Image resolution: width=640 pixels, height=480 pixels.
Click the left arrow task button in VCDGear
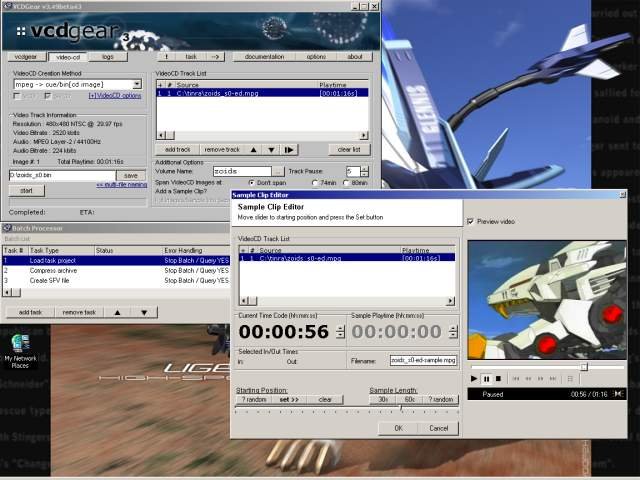tap(167, 57)
